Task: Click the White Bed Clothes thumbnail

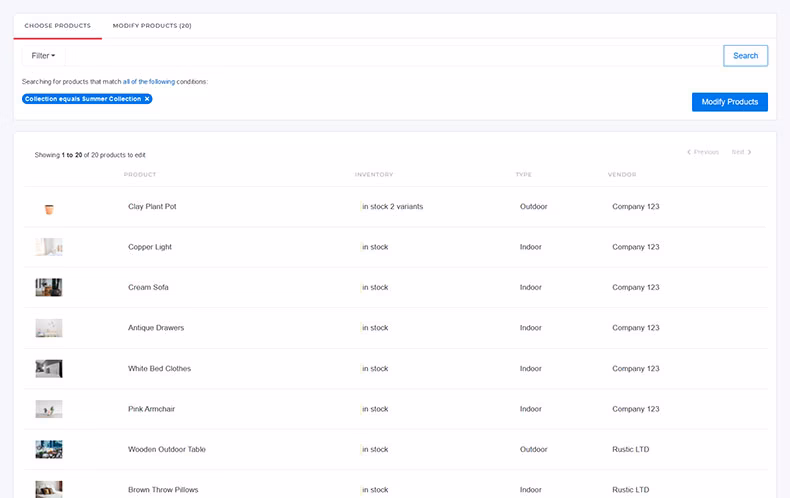Action: (x=49, y=369)
